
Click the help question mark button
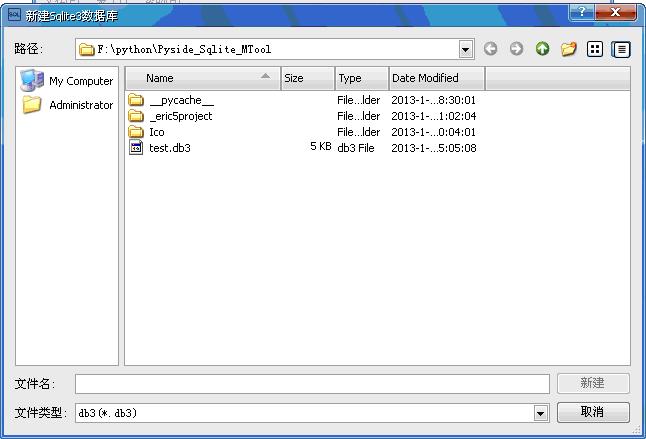[581, 12]
